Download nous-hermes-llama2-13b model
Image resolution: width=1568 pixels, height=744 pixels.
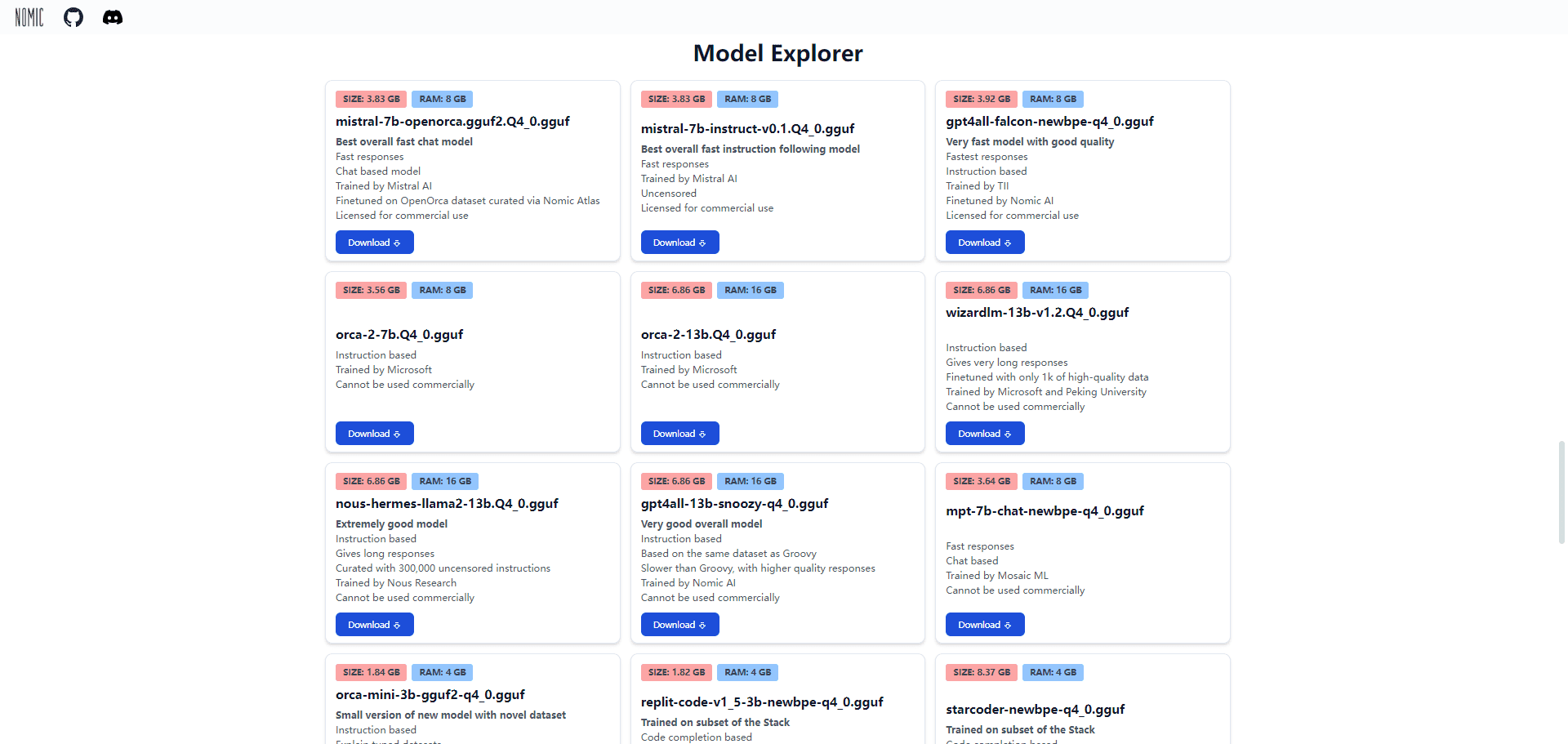pos(375,625)
